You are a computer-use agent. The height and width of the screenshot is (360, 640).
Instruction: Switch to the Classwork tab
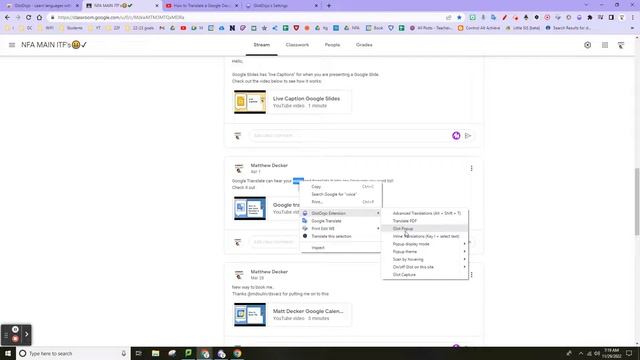pos(297,45)
